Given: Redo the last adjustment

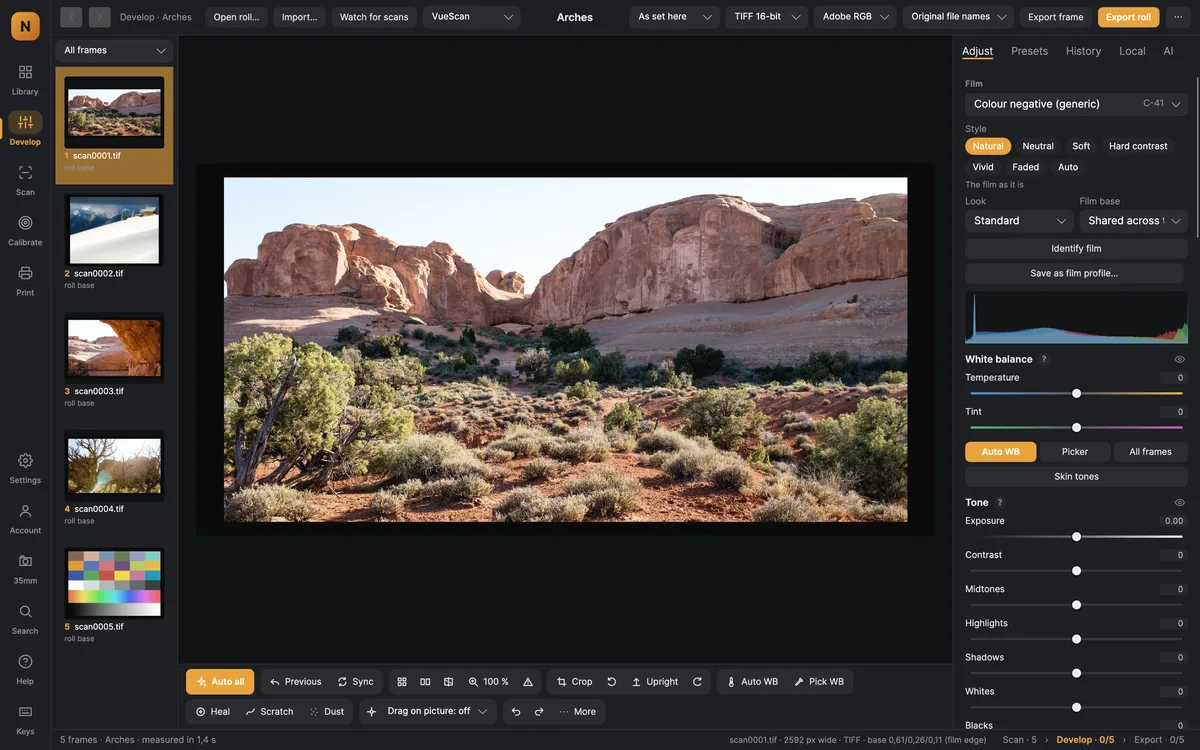Looking at the screenshot, I should (x=539, y=712).
